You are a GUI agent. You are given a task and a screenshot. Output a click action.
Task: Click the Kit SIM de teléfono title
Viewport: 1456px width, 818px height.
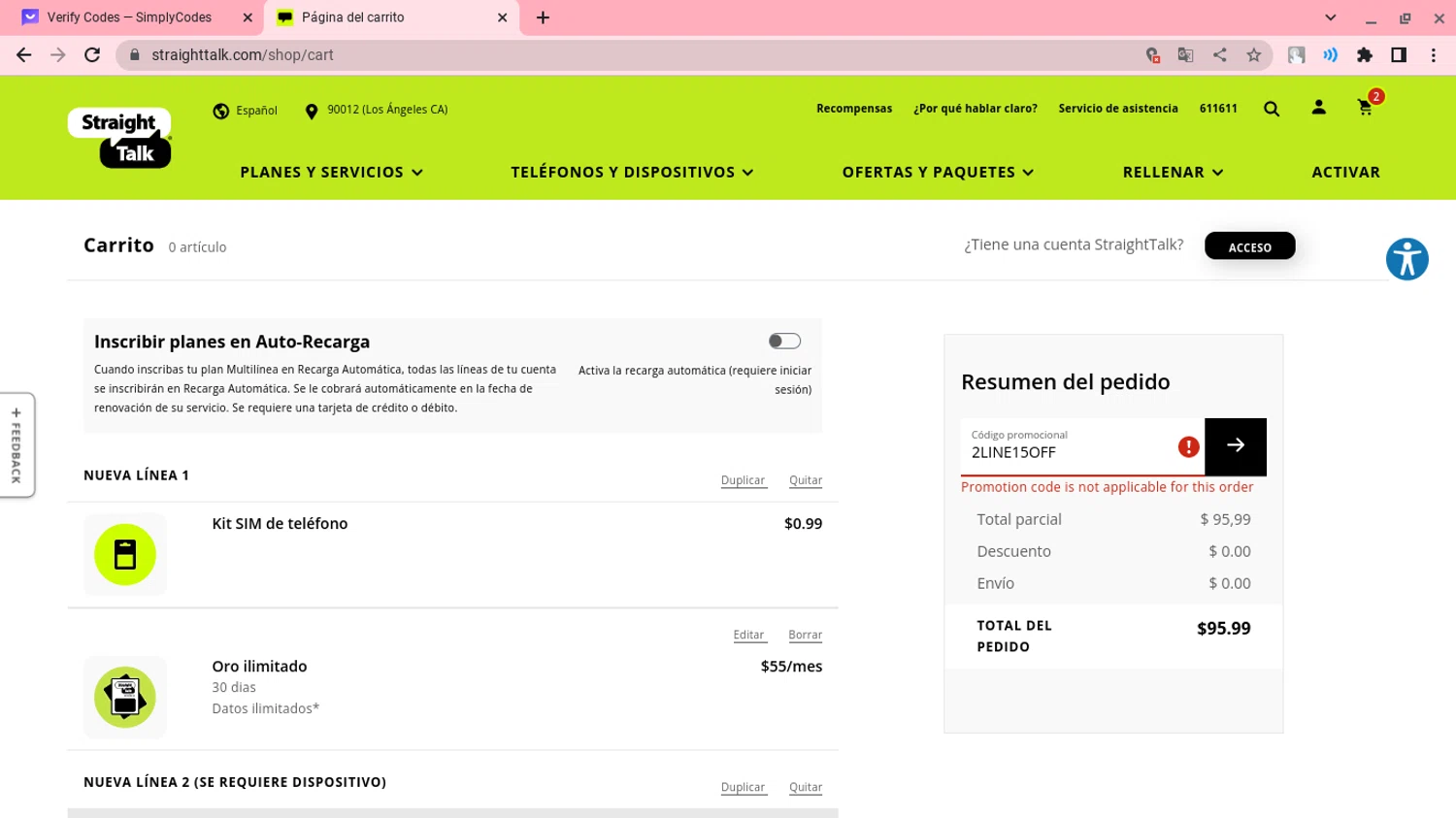coord(280,524)
